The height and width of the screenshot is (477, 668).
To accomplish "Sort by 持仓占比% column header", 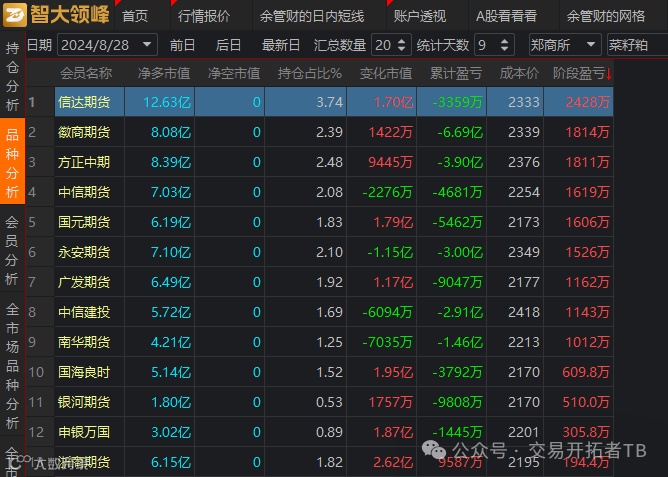I will tap(309, 73).
